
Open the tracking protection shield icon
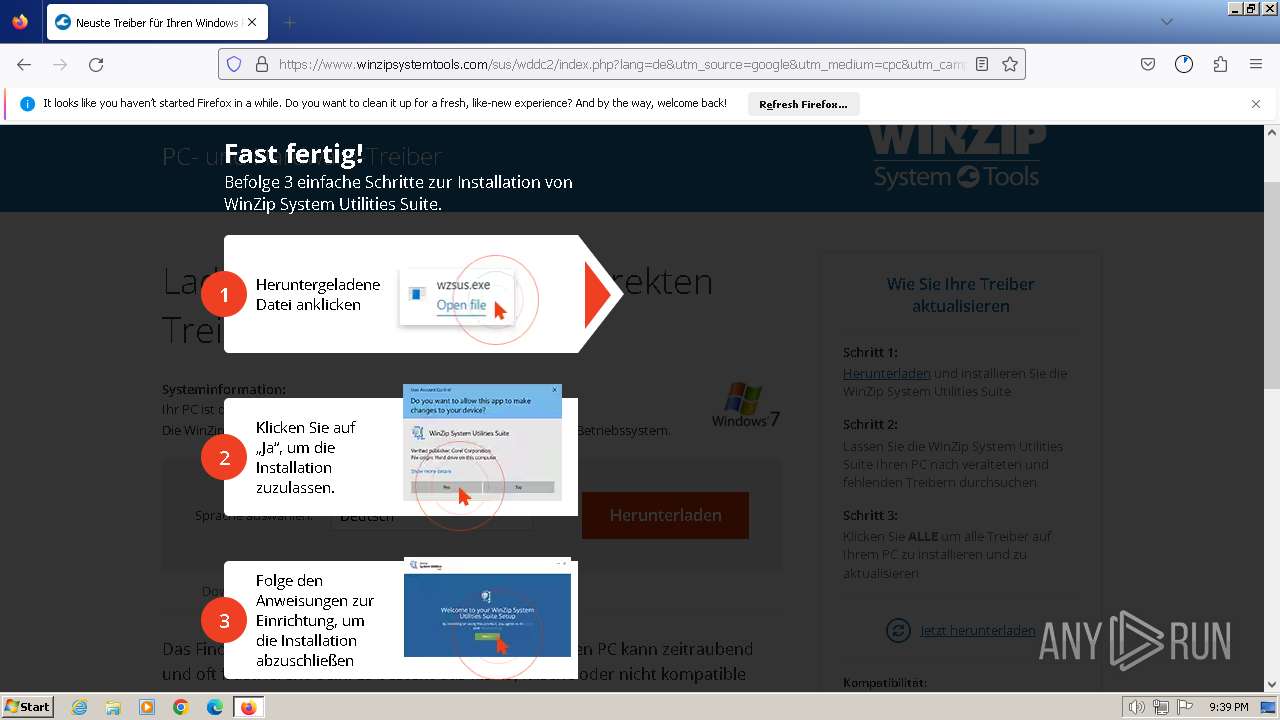(234, 64)
